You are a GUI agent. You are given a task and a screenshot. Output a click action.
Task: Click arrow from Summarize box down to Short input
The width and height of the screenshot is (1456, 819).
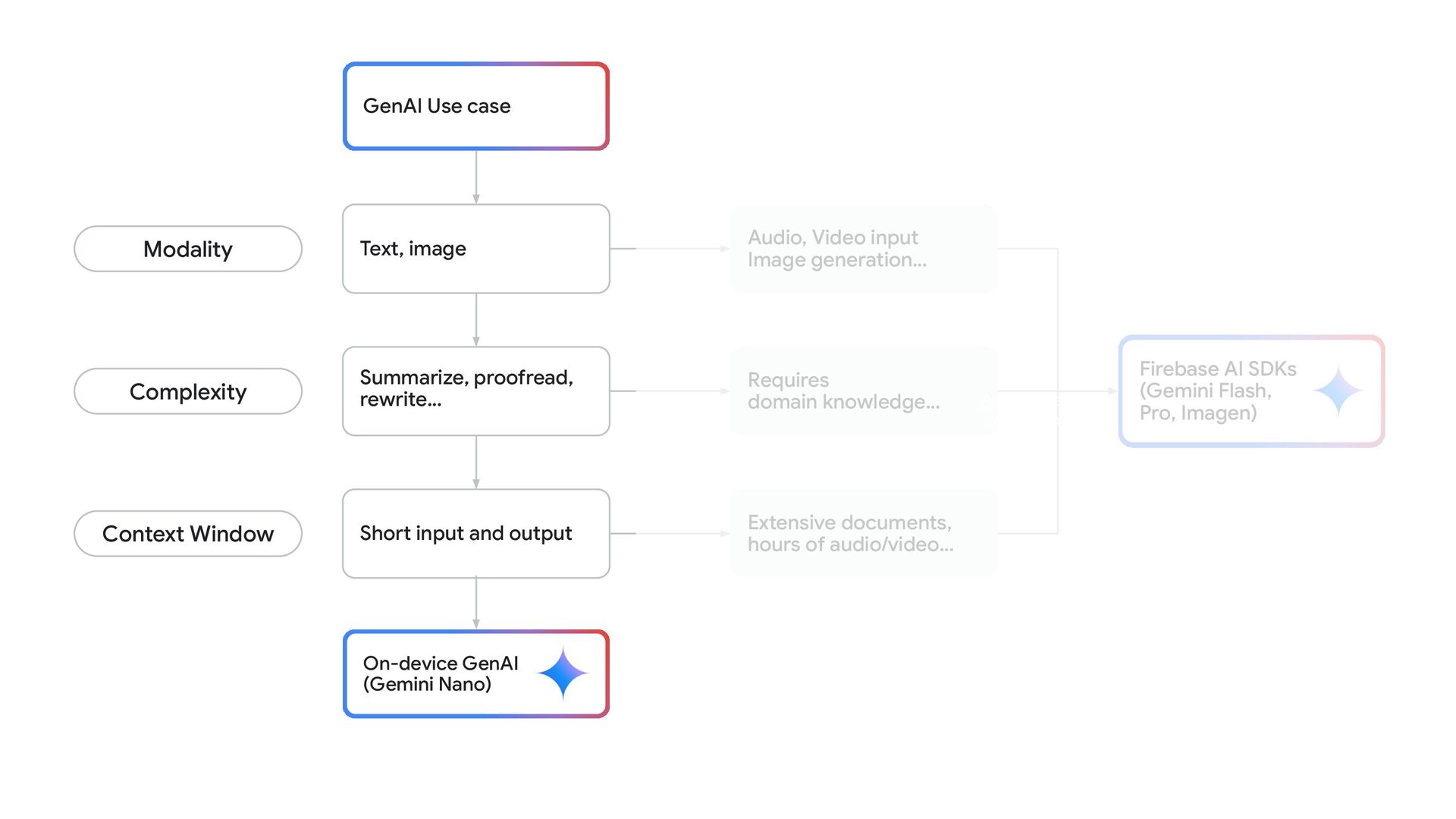476,463
